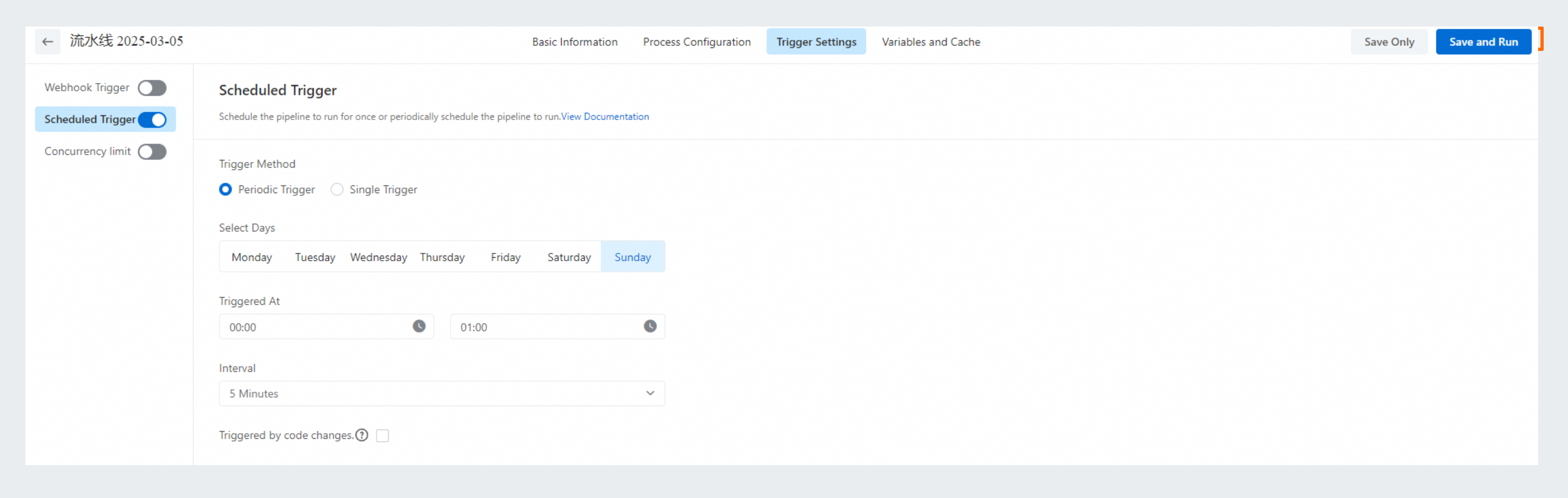The image size is (1568, 498).
Task: Go back using the left arrow icon
Action: (48, 42)
